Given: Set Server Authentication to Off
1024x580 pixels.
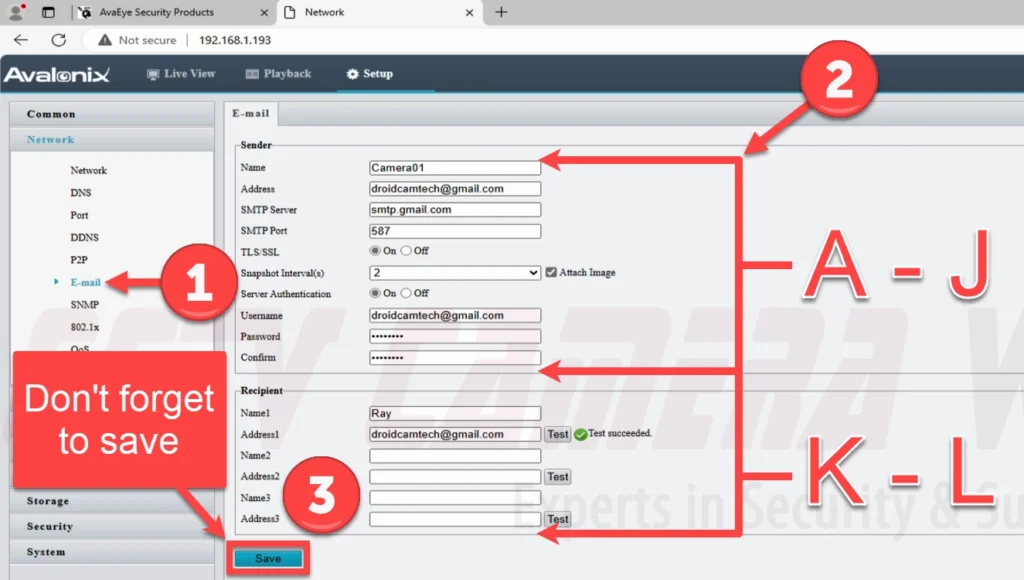Looking at the screenshot, I should tap(406, 293).
